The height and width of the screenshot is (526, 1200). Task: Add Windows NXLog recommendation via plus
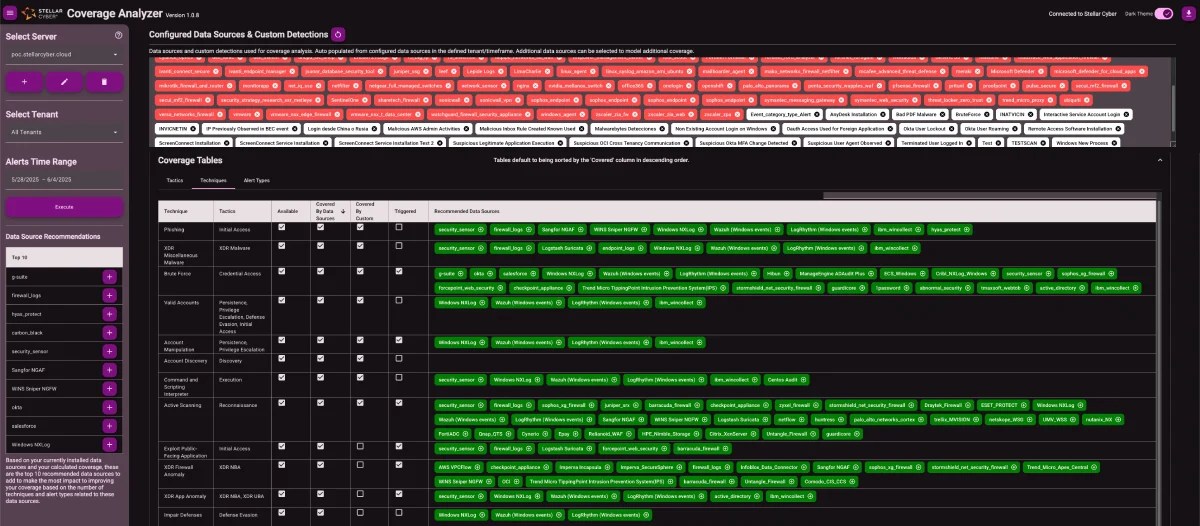point(109,444)
